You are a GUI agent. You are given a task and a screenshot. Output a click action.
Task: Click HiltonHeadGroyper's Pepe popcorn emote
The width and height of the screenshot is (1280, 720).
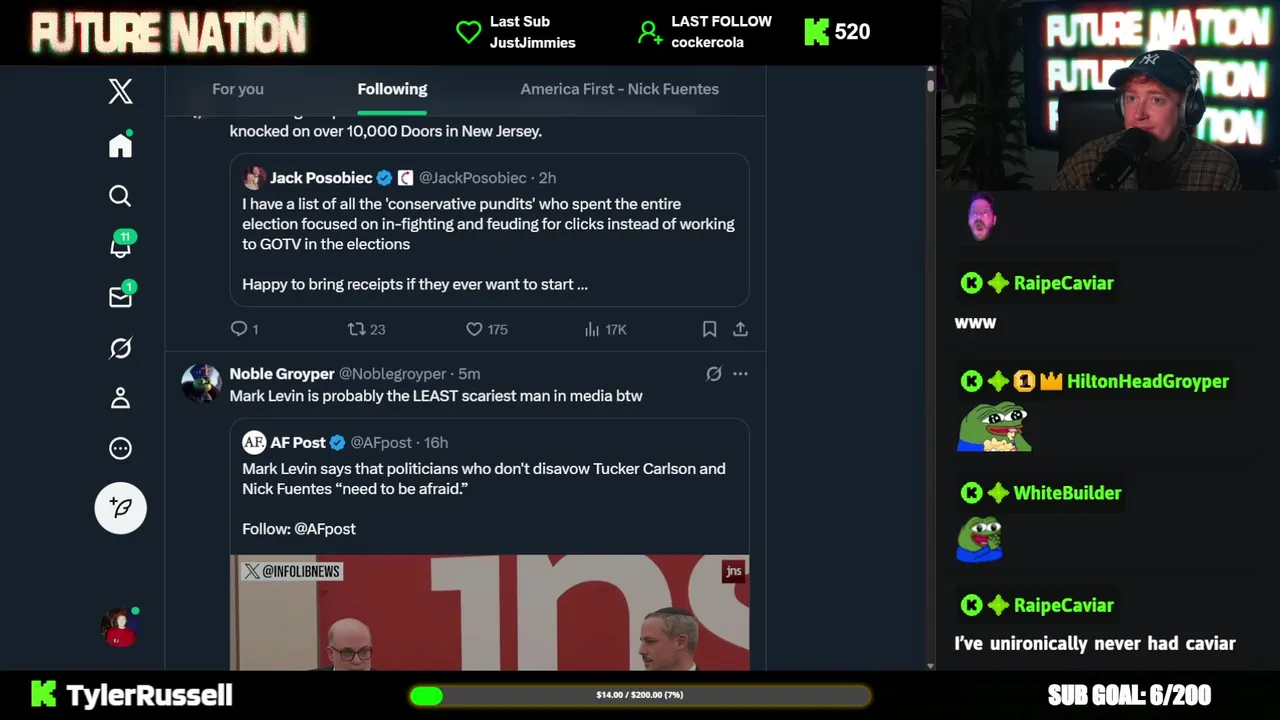[994, 427]
